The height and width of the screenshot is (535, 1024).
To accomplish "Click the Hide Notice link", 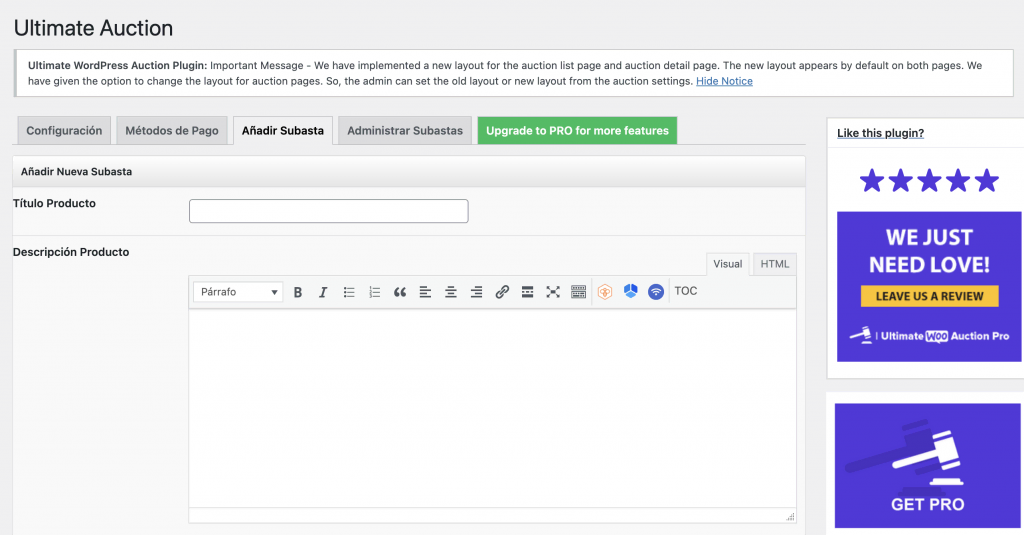I will pyautogui.click(x=724, y=81).
